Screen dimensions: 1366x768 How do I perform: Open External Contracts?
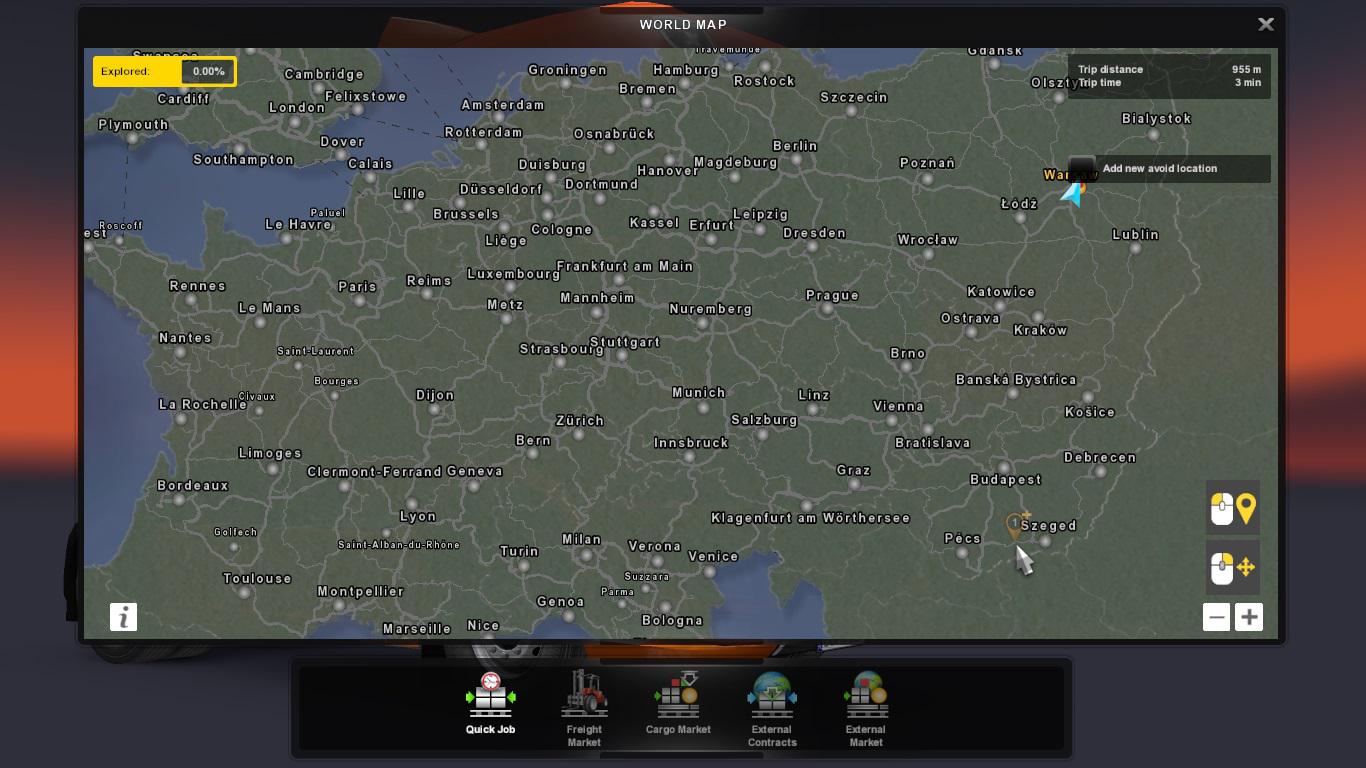point(772,708)
